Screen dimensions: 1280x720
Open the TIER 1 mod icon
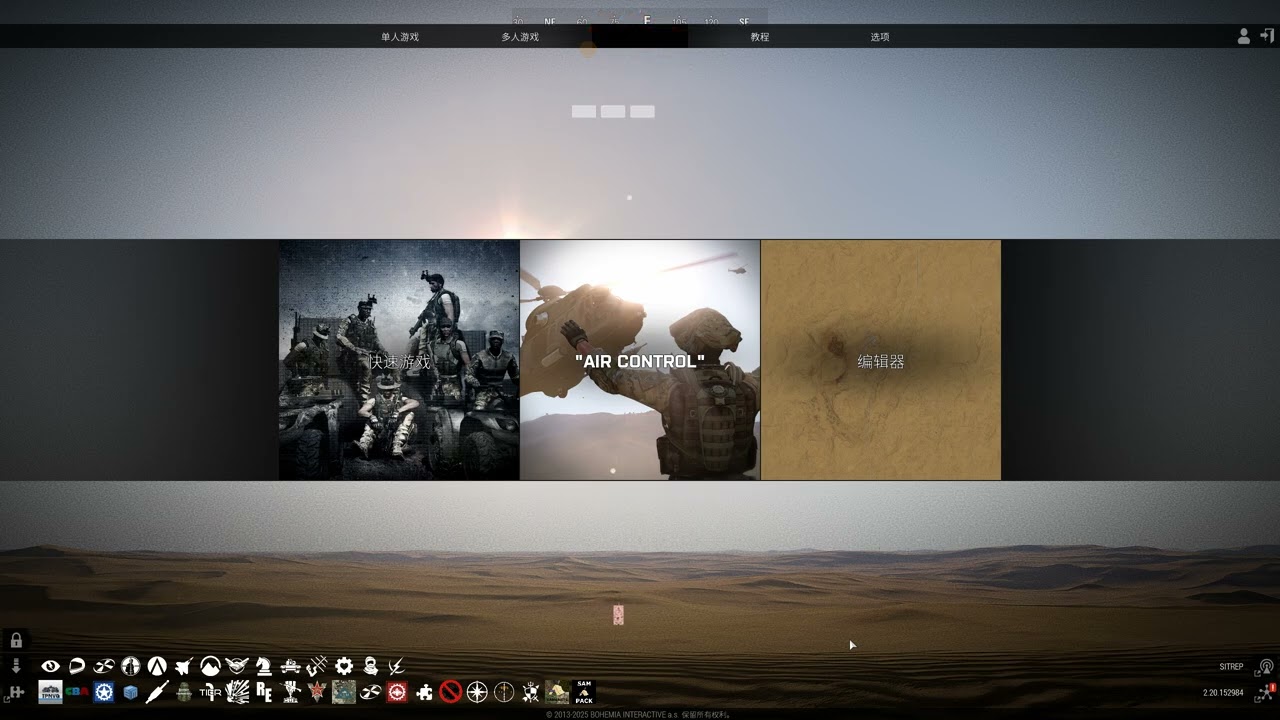(210, 692)
